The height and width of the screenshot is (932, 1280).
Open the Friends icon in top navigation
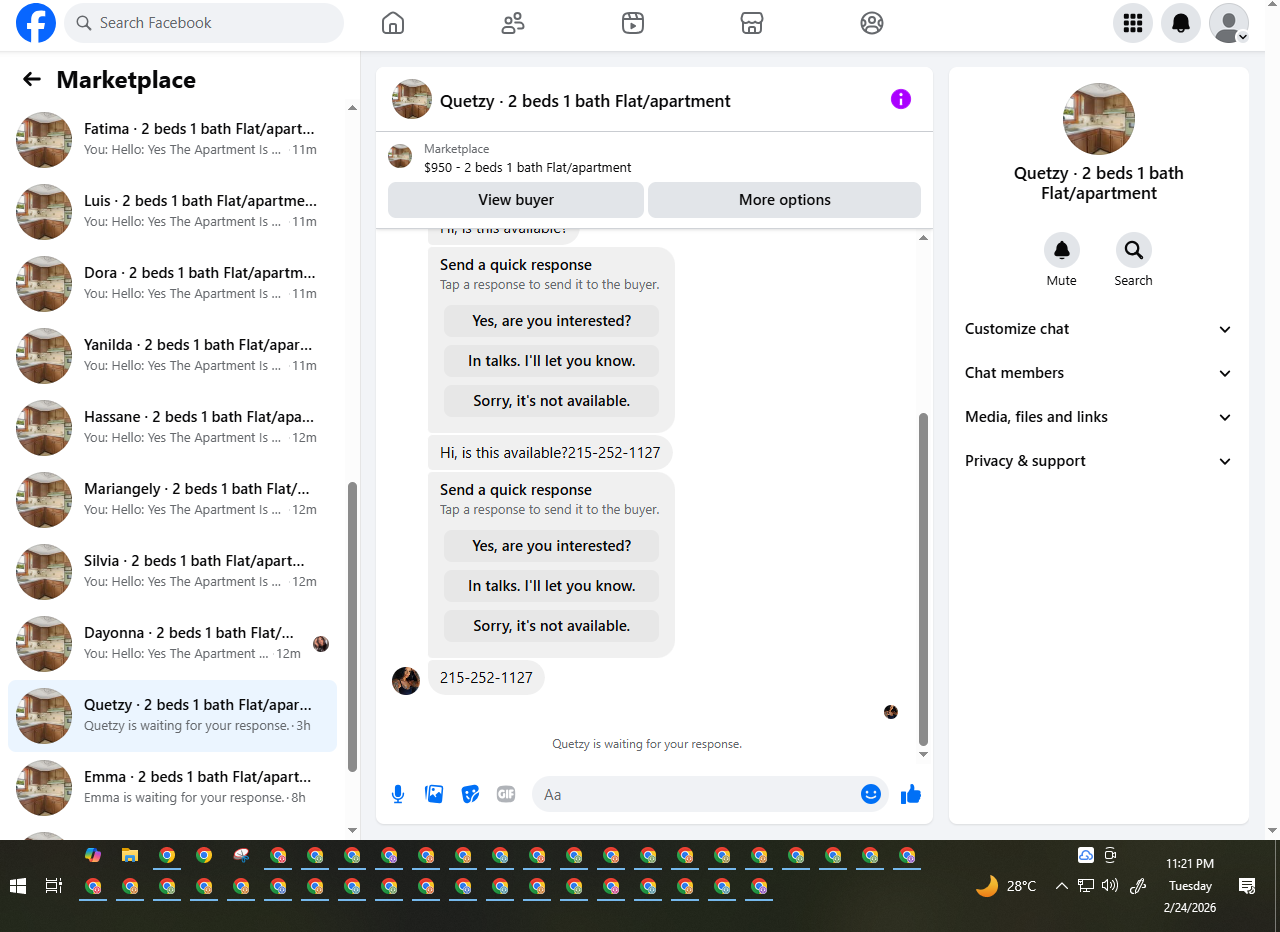[x=513, y=23]
